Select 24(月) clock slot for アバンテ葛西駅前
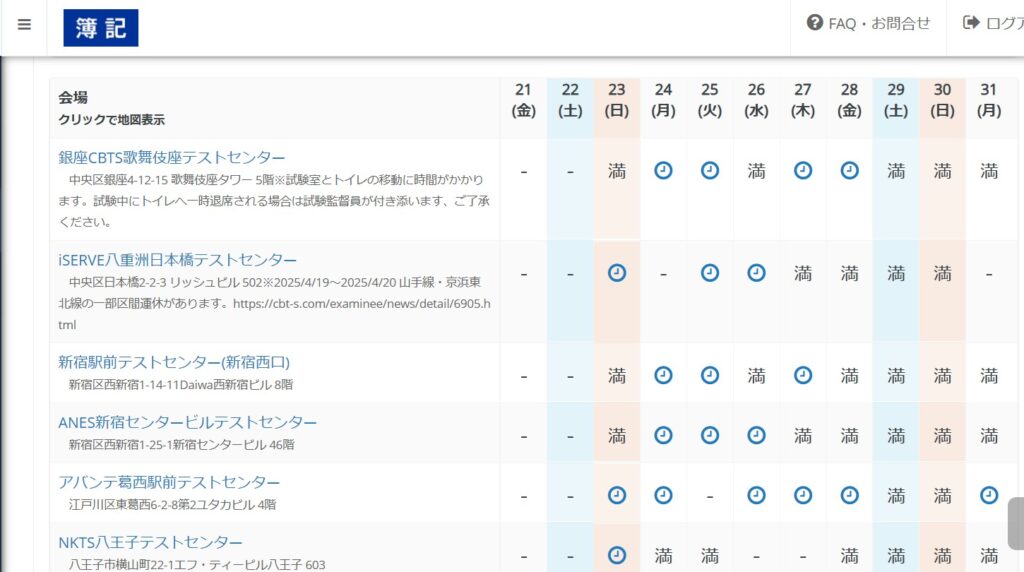Viewport: 1024px width, 572px height. (663, 496)
